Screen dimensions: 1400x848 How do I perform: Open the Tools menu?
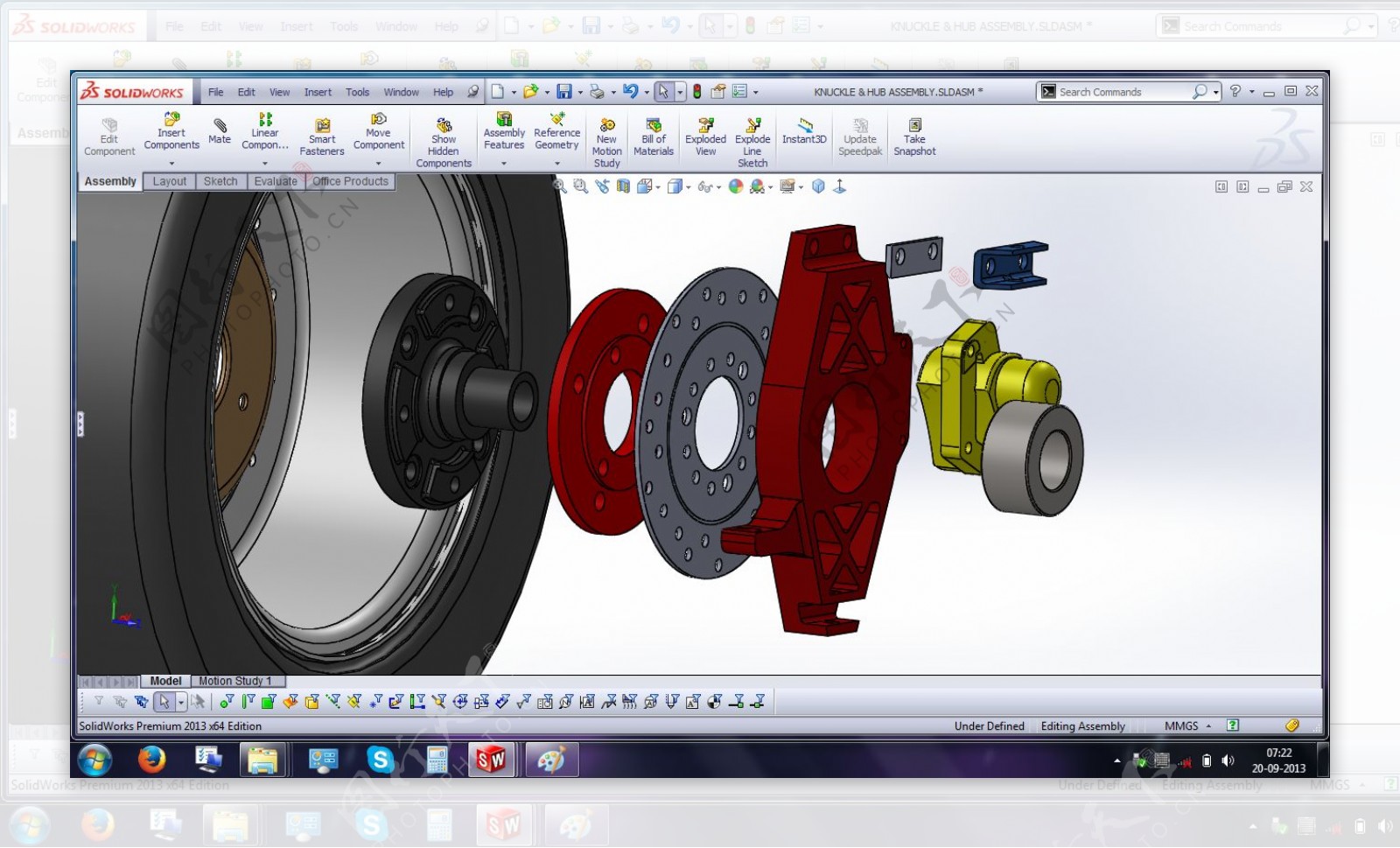357,92
